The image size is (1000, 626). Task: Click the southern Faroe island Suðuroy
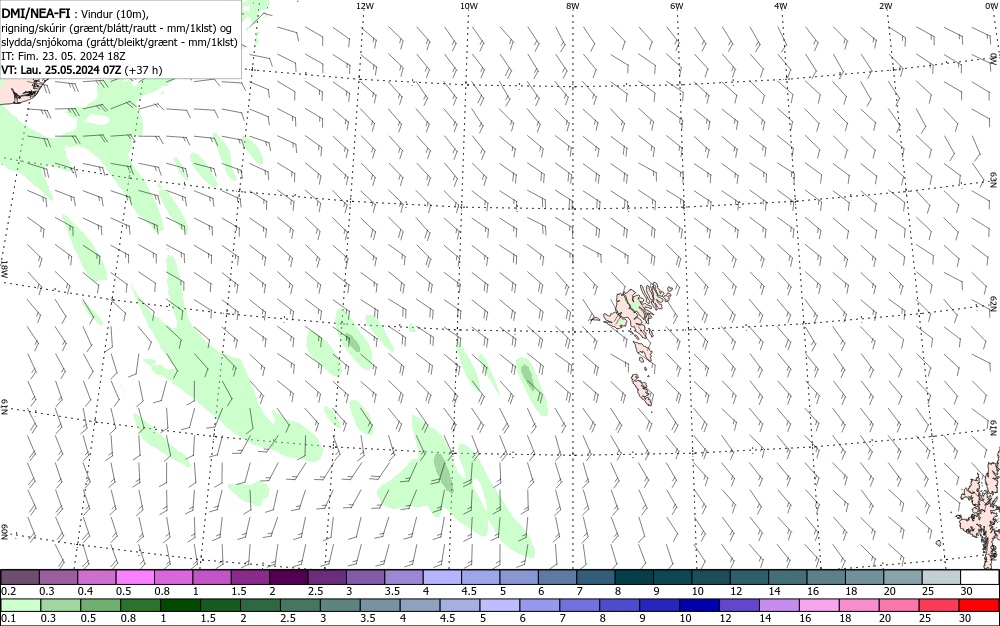coord(642,389)
